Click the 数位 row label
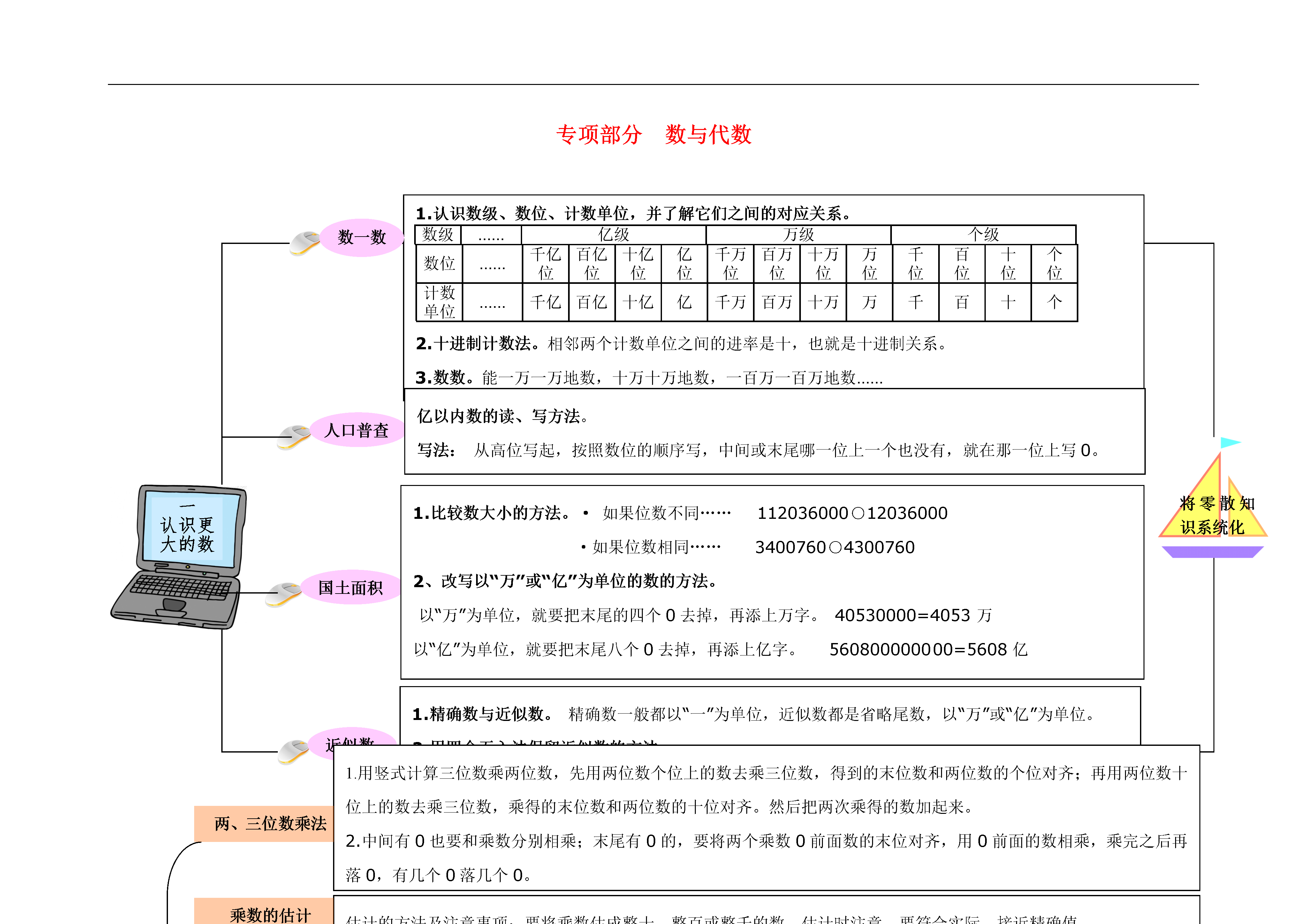Screen dimensions: 1307x924 click(x=439, y=264)
